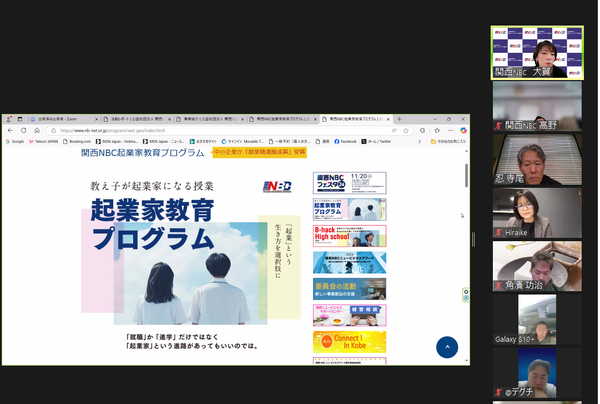Viewport: 600px width, 404px height.
Task: Open the 委員会の活動 banner
Action: [x=350, y=289]
